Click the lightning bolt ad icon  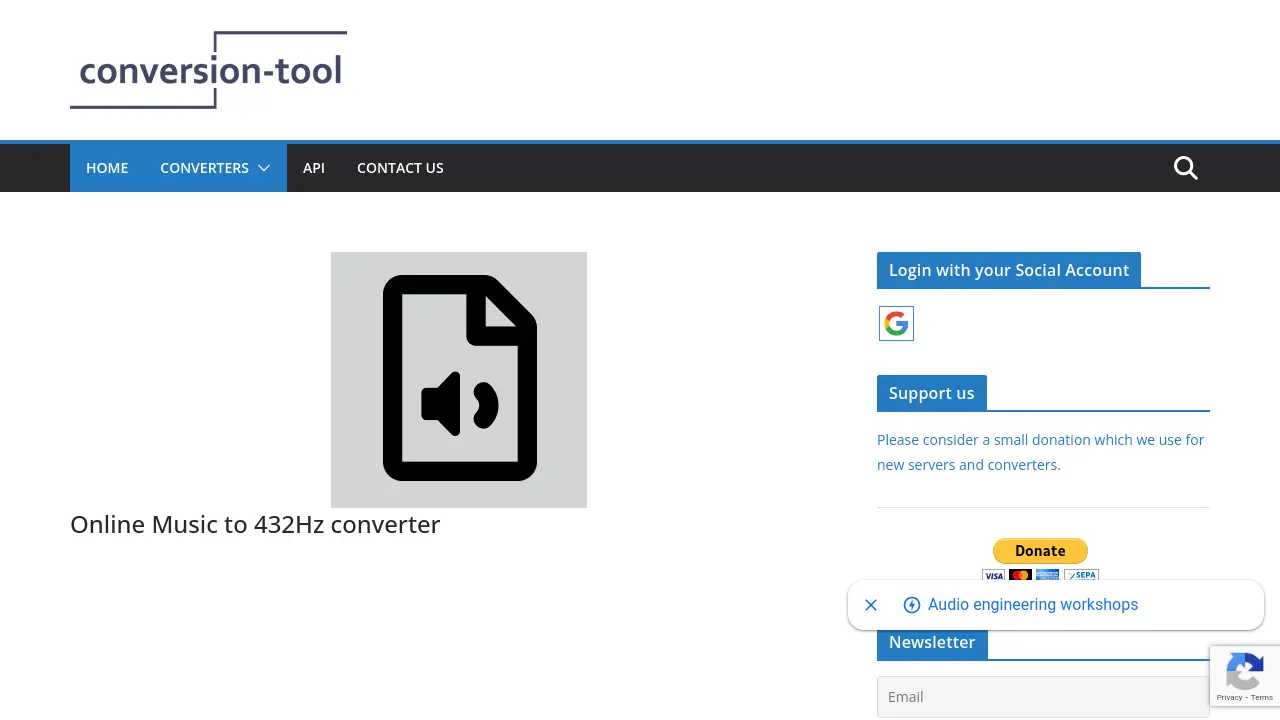point(912,605)
